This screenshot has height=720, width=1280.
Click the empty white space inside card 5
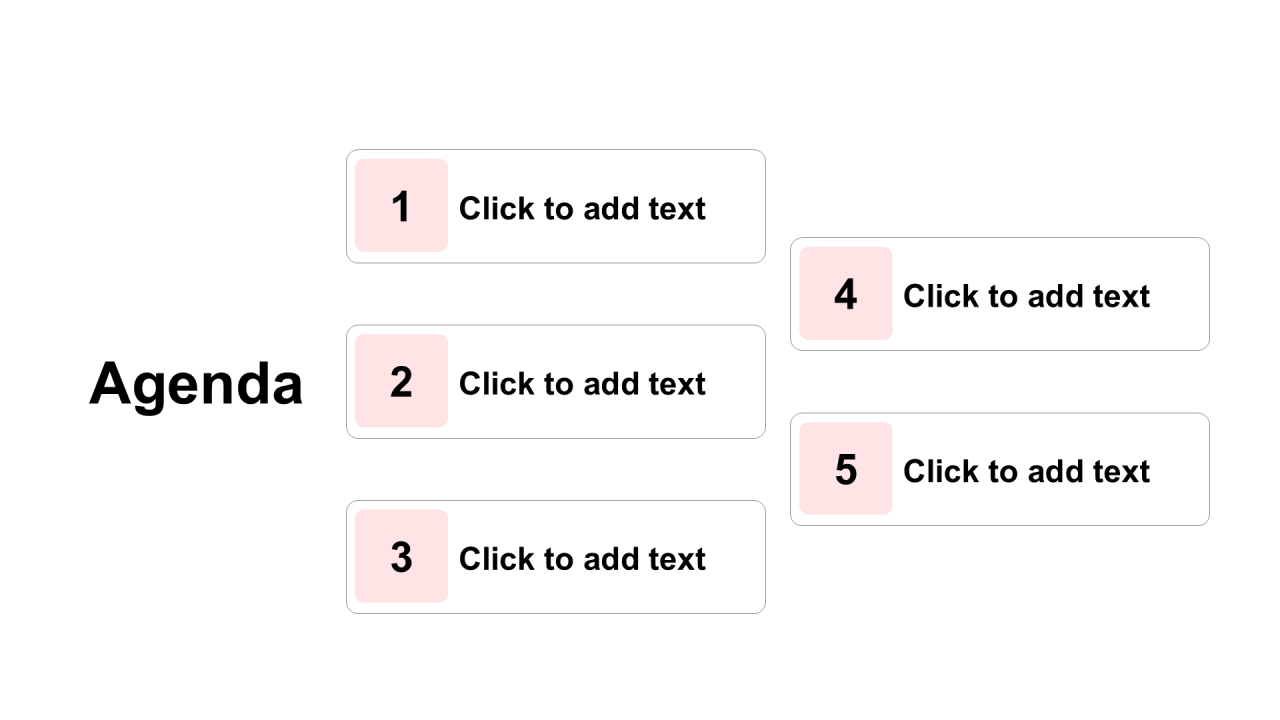1180,500
